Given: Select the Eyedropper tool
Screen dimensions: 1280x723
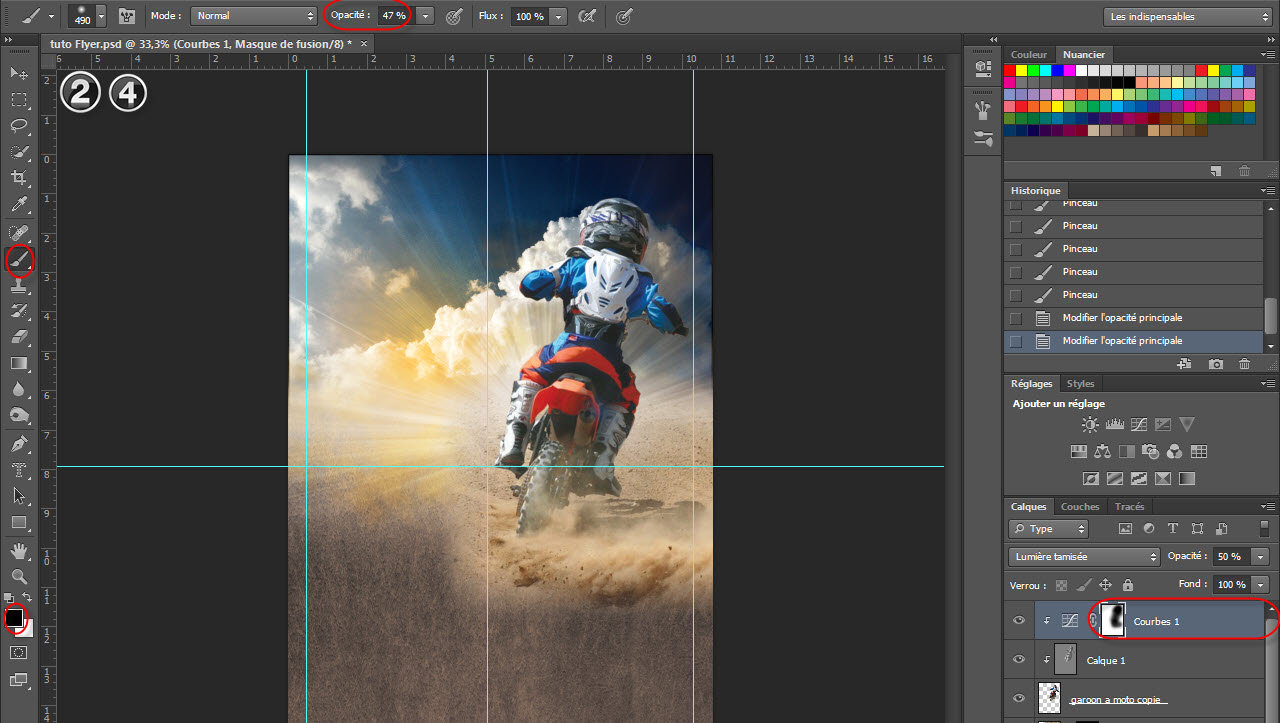Looking at the screenshot, I should coord(19,205).
